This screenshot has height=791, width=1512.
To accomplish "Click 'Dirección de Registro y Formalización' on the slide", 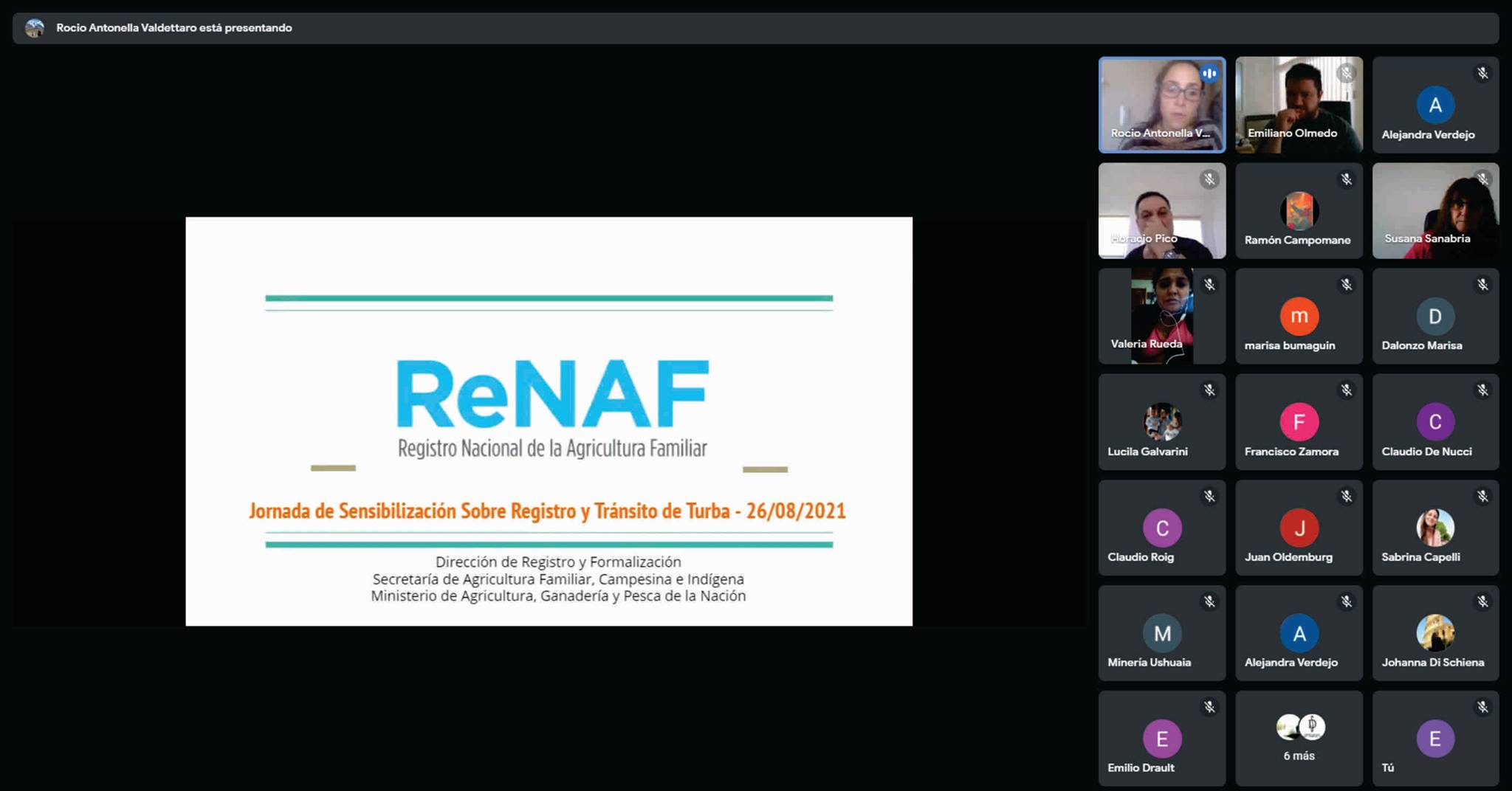I will [x=558, y=562].
